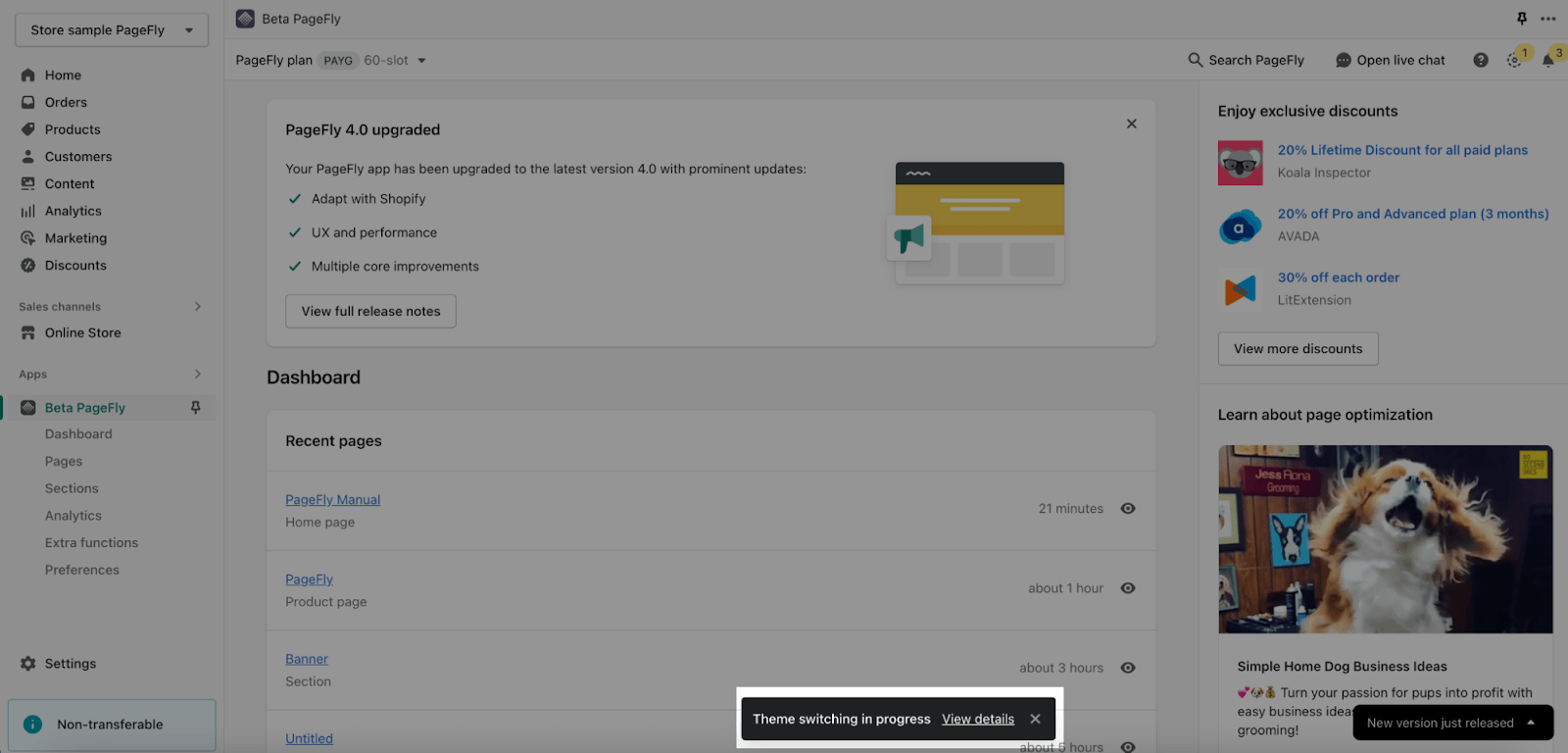Image resolution: width=1568 pixels, height=753 pixels.
Task: Open 20% off Pro and Advanced plan link
Action: pyautogui.click(x=1413, y=214)
